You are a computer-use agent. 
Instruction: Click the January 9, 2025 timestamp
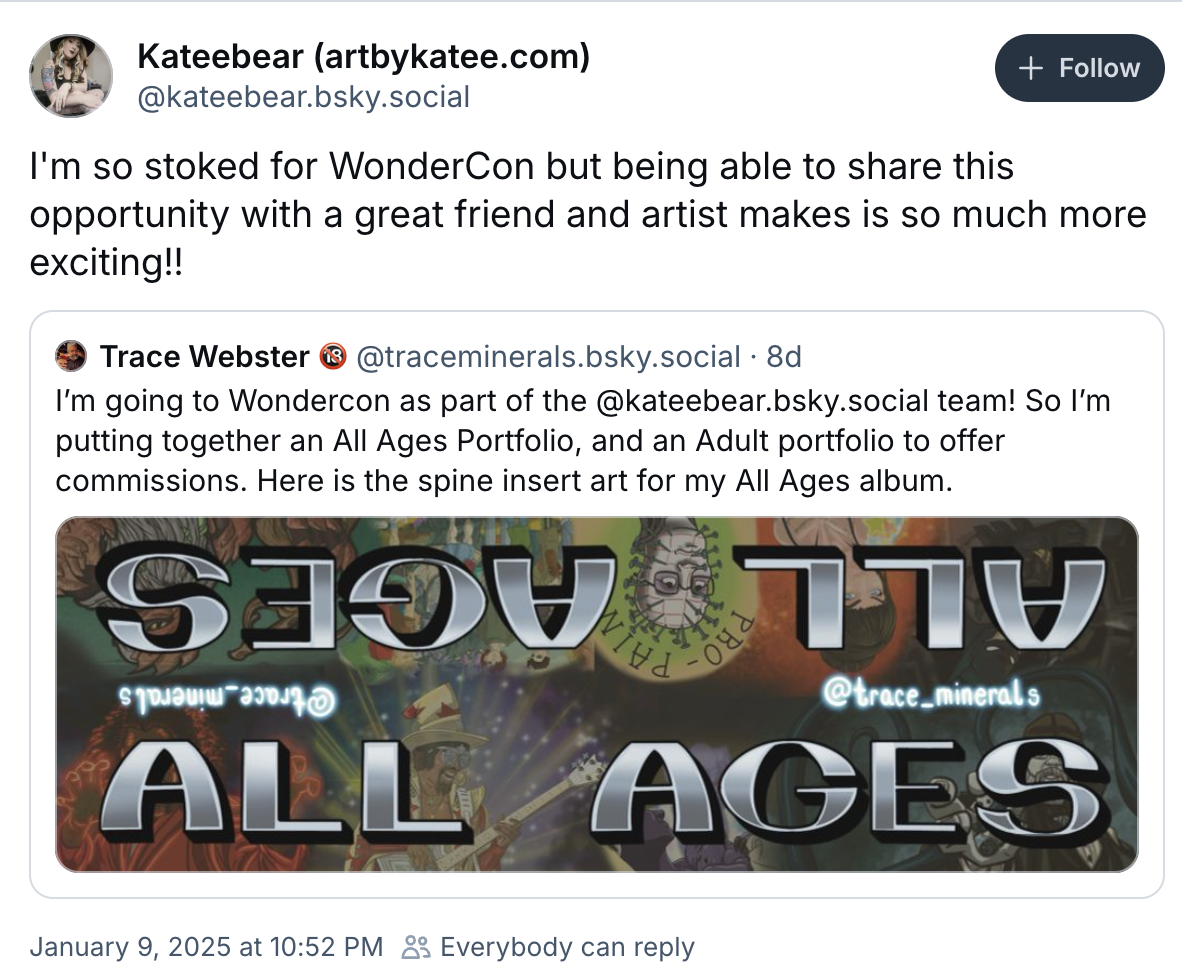click(205, 947)
